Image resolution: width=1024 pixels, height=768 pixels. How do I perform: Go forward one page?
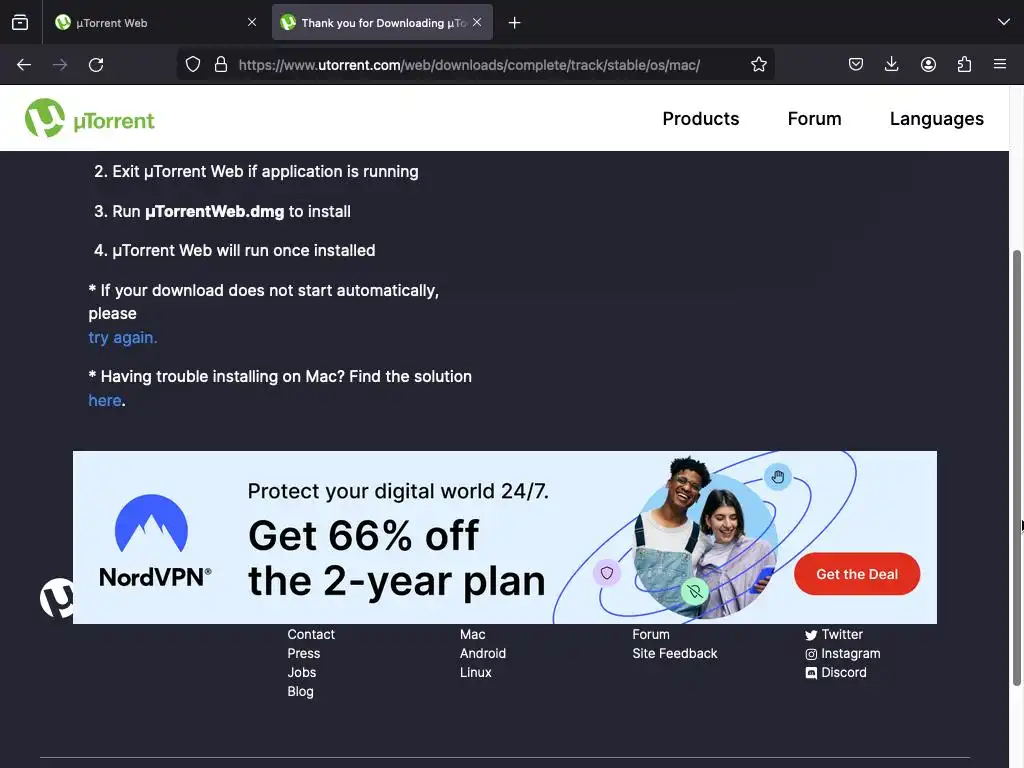[x=60, y=65]
